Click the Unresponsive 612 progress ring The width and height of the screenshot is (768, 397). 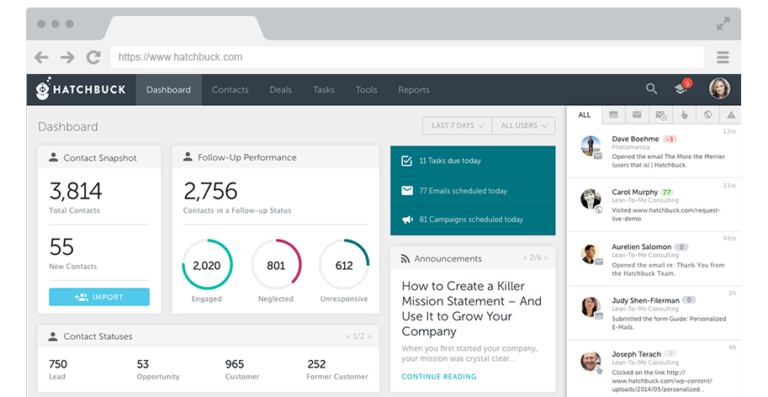click(344, 265)
